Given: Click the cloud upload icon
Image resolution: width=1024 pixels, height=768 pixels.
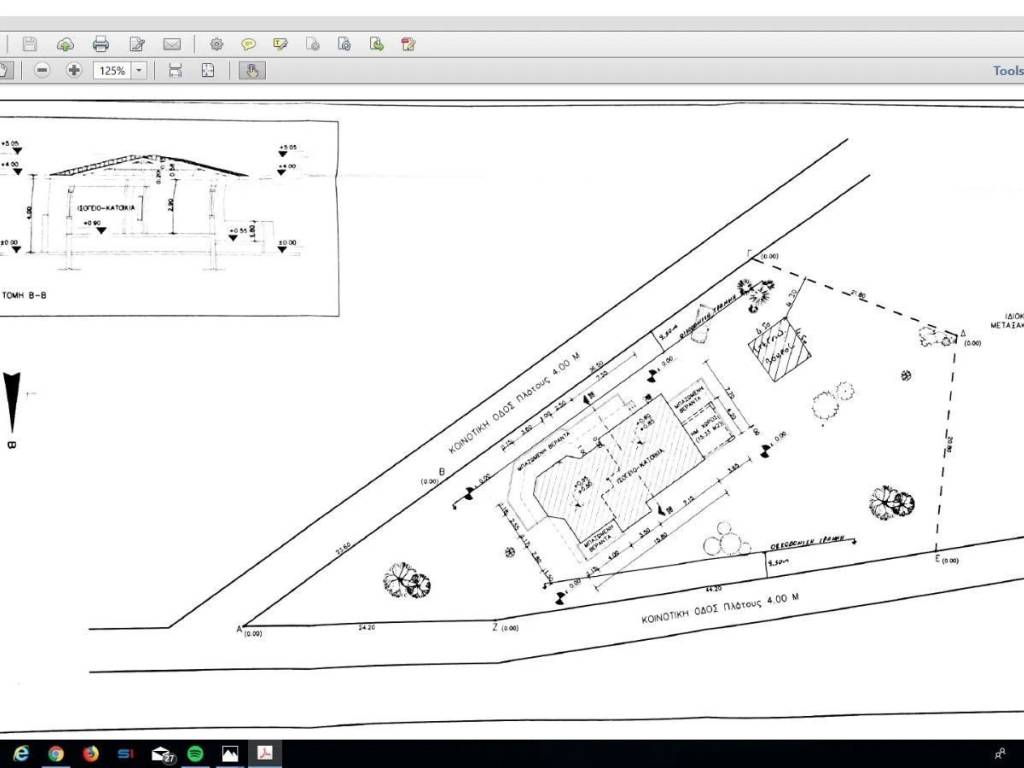Looking at the screenshot, I should (65, 44).
